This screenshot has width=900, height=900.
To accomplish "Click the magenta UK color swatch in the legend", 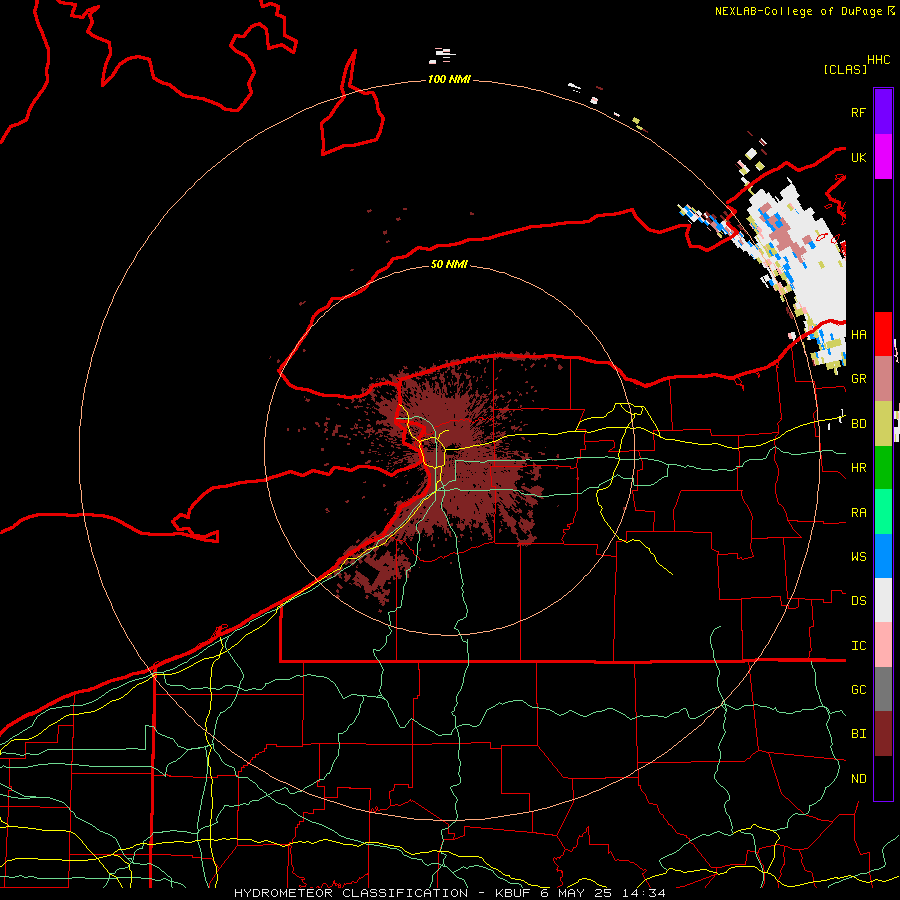I will [883, 157].
